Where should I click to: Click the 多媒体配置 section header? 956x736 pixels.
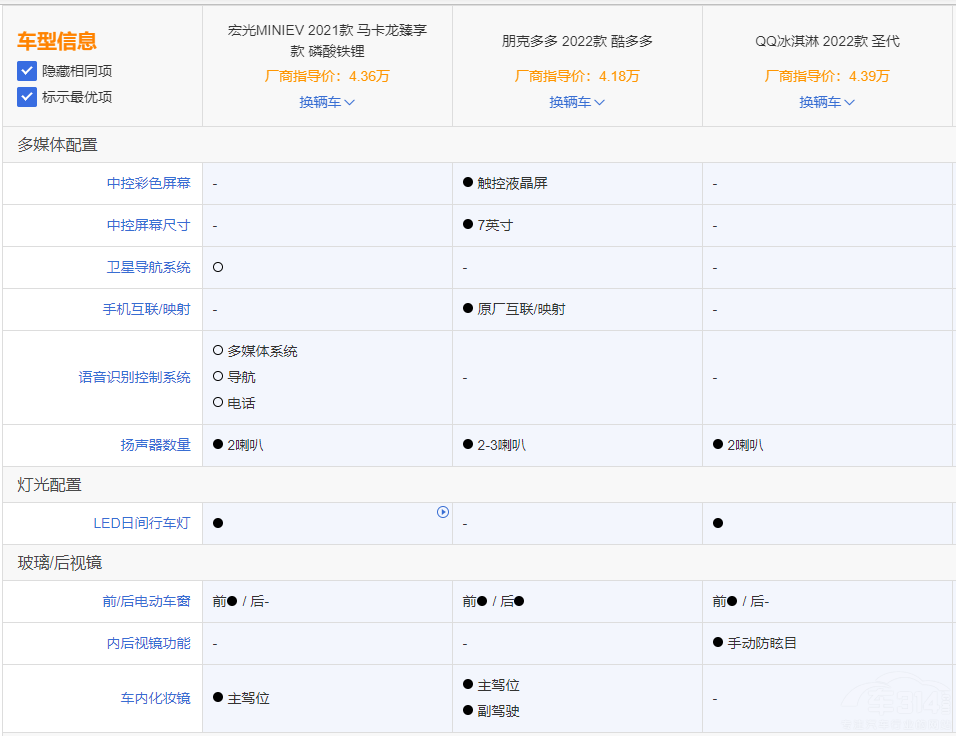click(x=57, y=145)
